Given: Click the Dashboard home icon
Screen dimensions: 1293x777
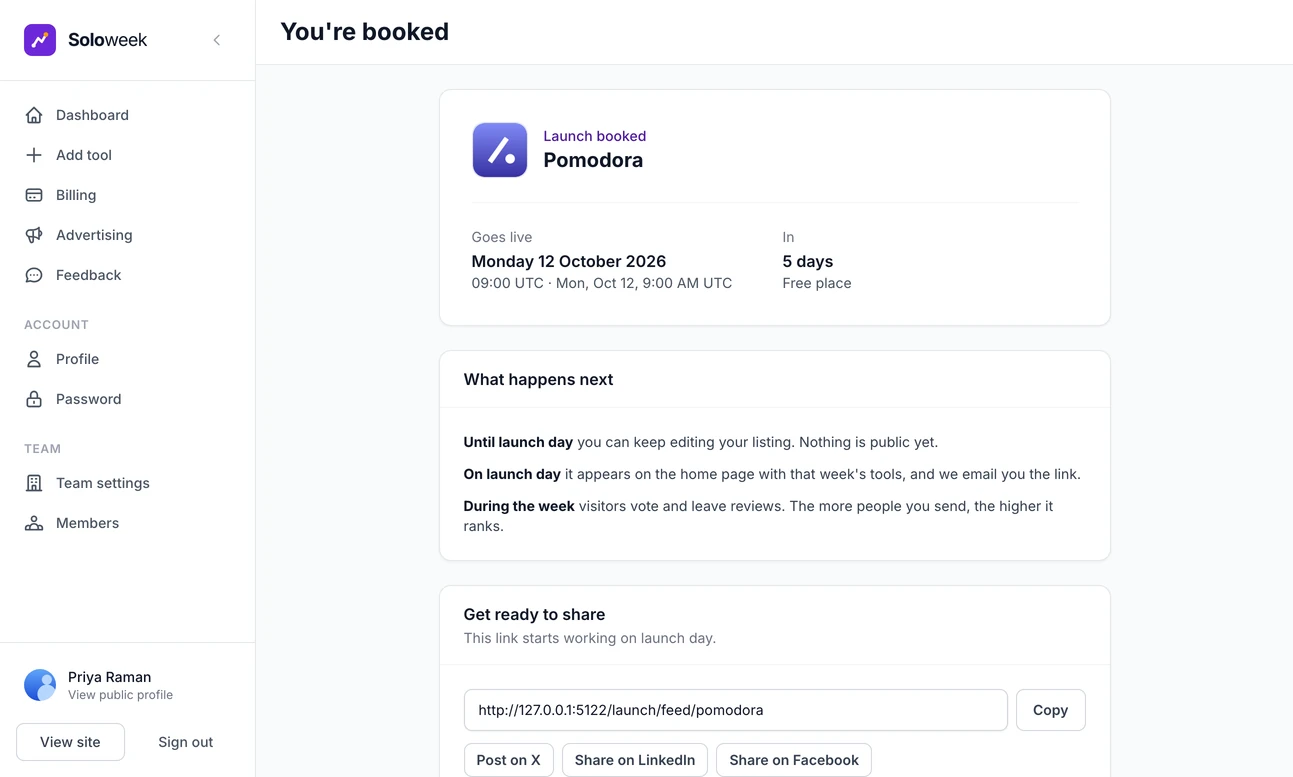Looking at the screenshot, I should [x=34, y=115].
